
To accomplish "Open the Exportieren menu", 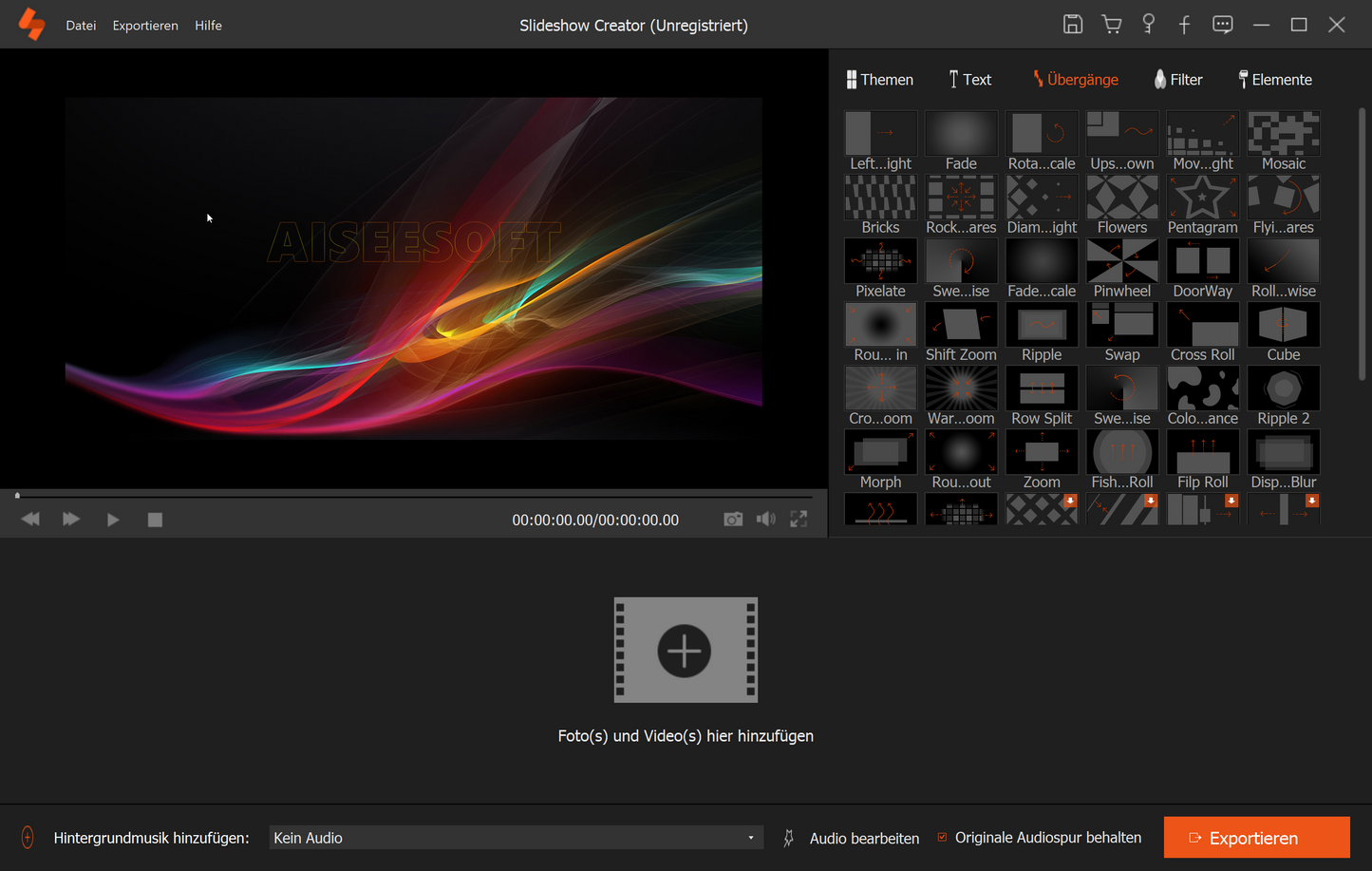I will pos(145,26).
